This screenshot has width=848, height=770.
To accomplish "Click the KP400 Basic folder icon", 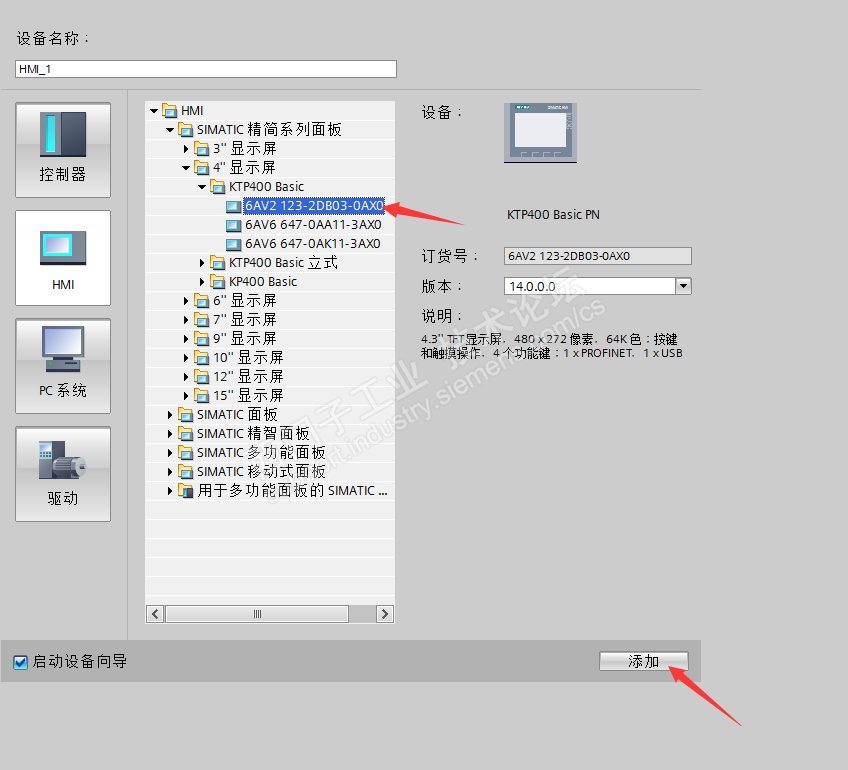I will click(x=217, y=282).
